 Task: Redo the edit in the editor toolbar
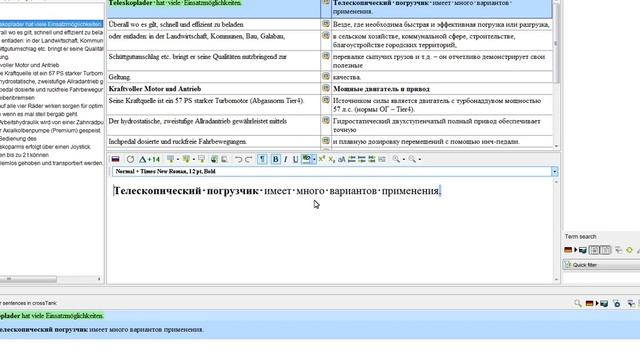coord(249,159)
